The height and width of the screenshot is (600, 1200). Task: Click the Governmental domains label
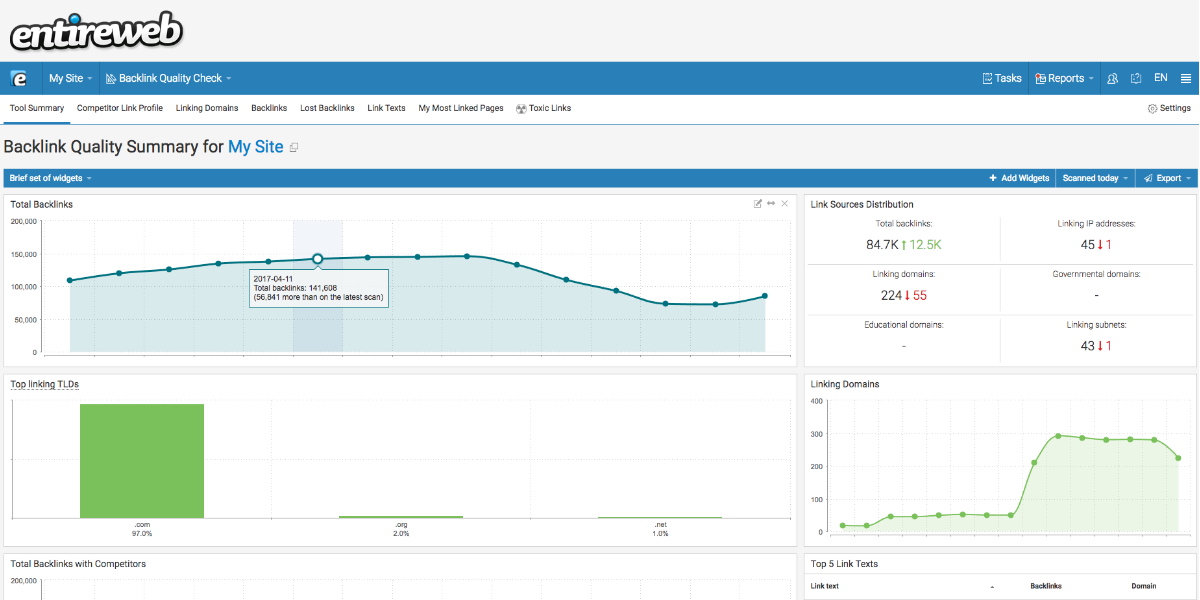click(1096, 274)
